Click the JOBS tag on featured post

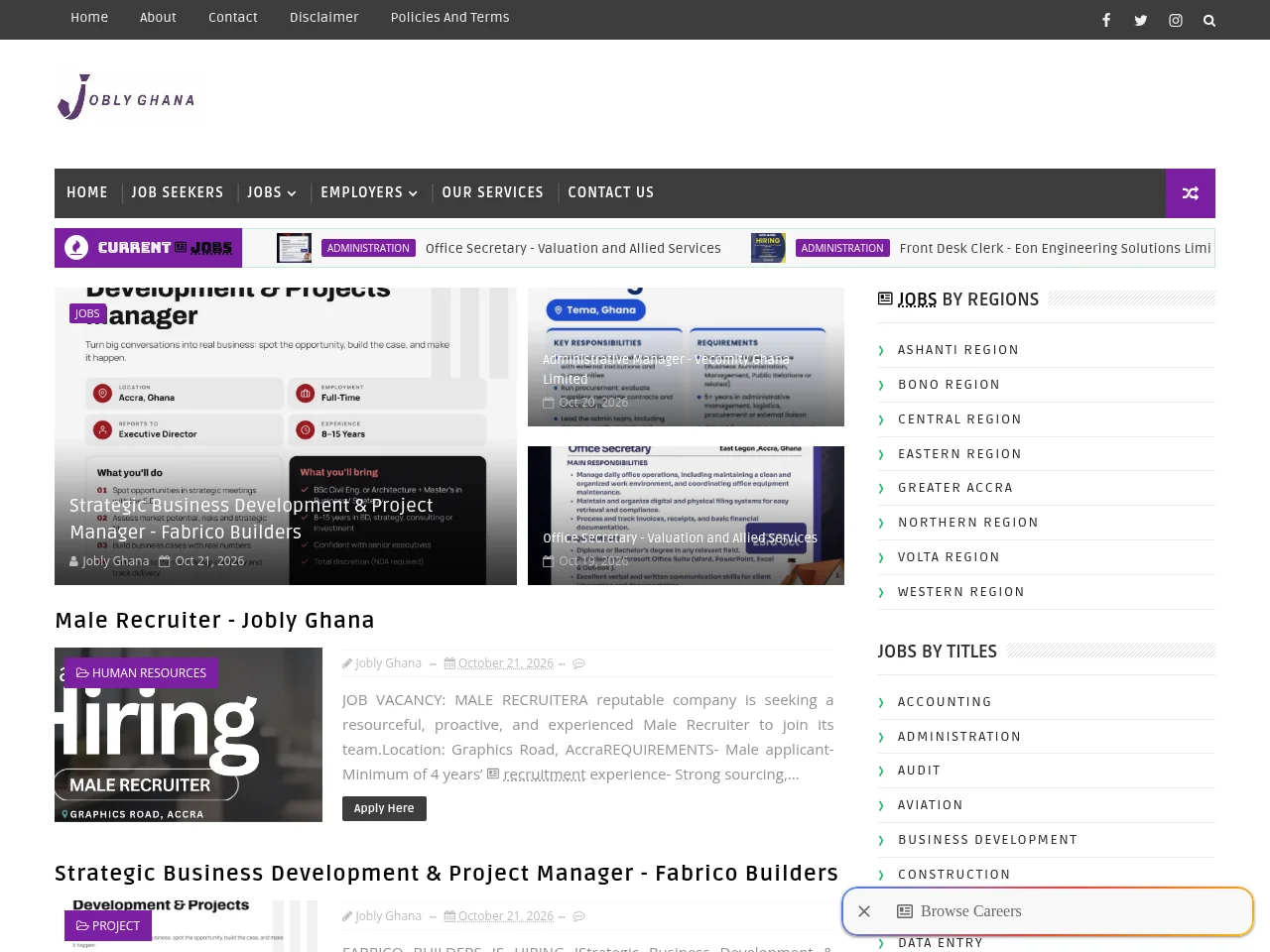pos(87,313)
